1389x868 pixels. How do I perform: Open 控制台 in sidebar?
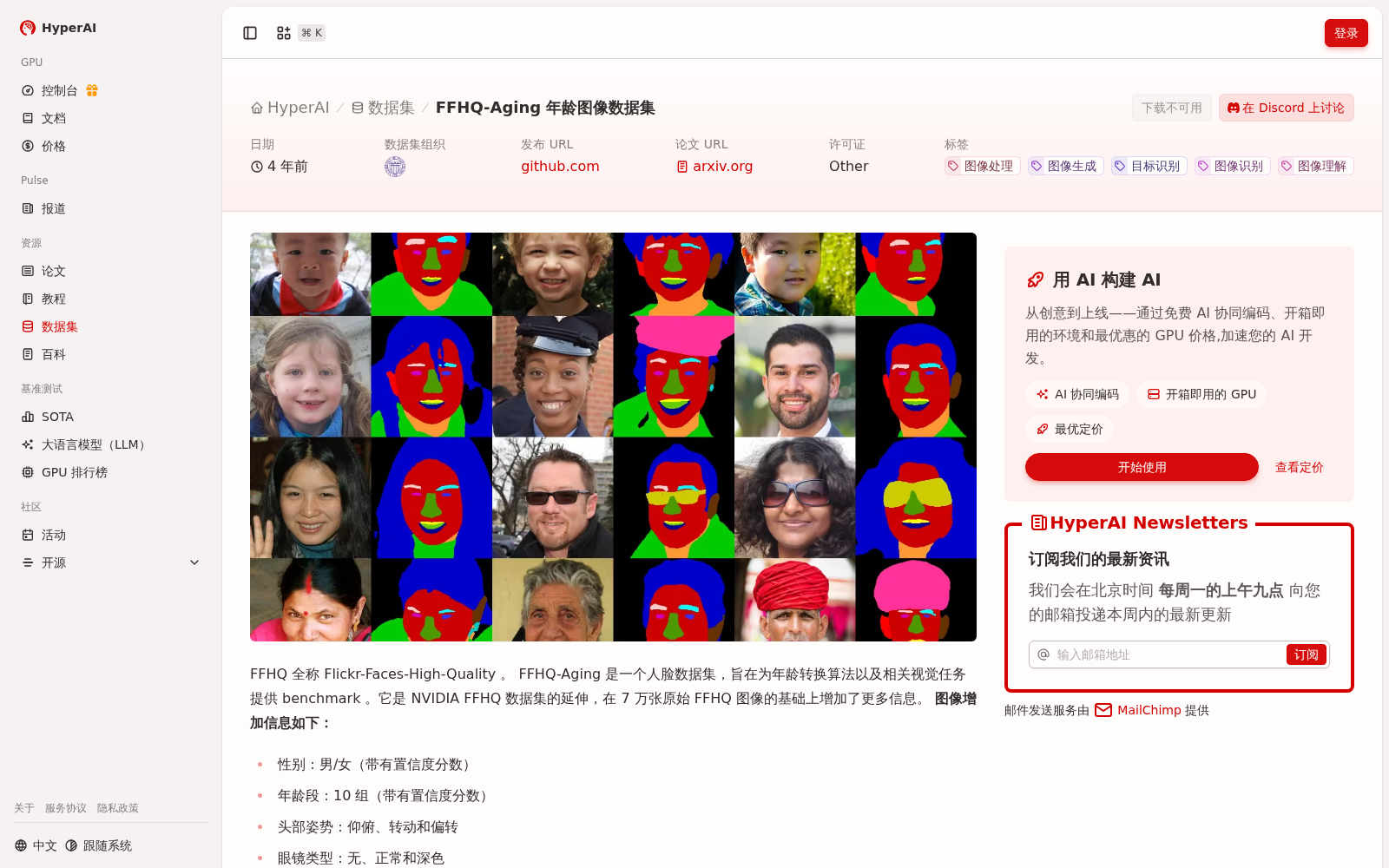60,90
